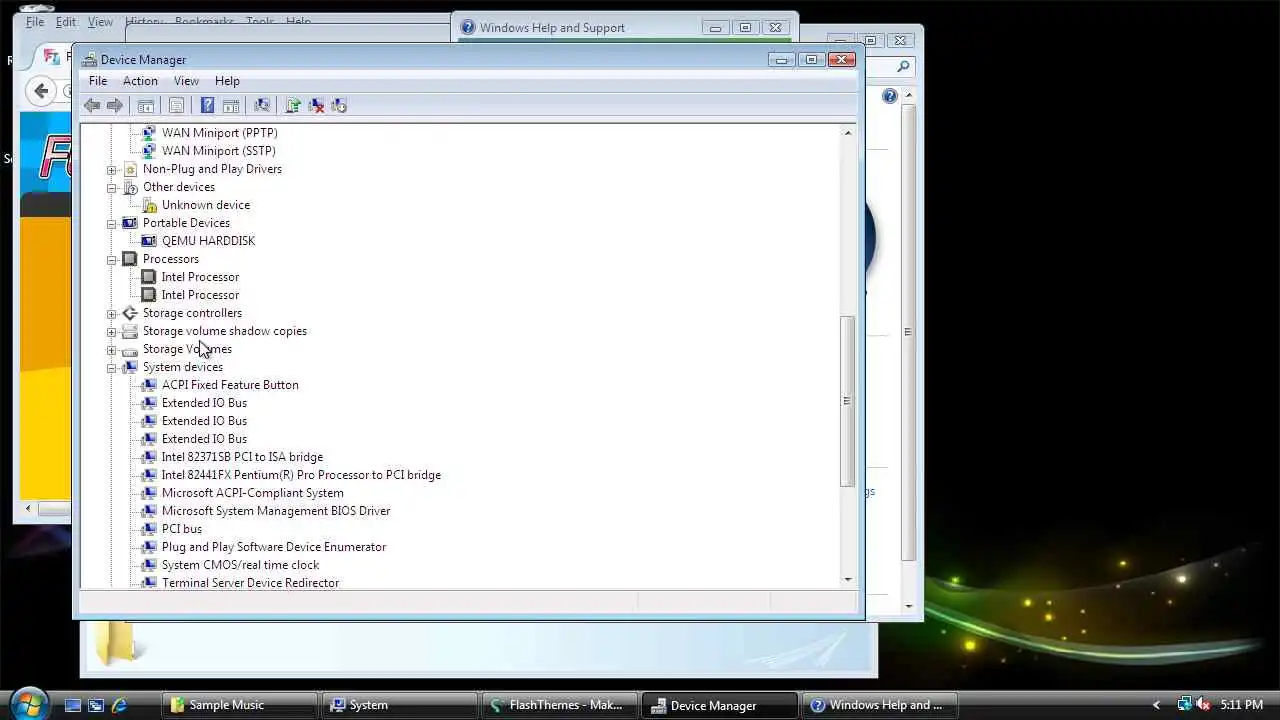Expand the Non-Plug and Play Drivers node
Viewport: 1280px width, 720px height.
112,170
